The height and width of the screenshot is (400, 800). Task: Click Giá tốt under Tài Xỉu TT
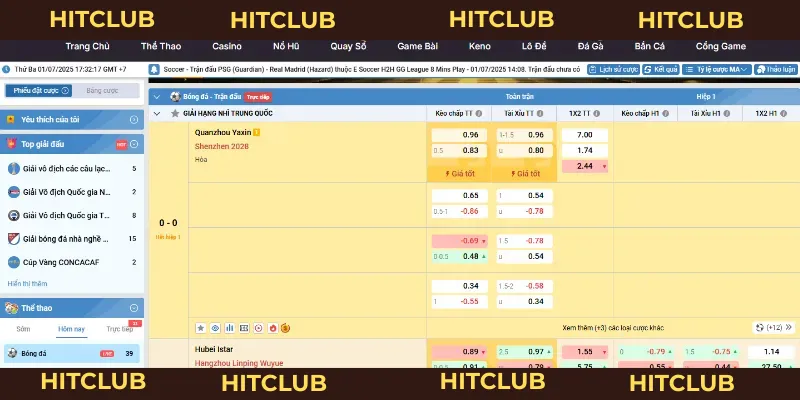[524, 174]
